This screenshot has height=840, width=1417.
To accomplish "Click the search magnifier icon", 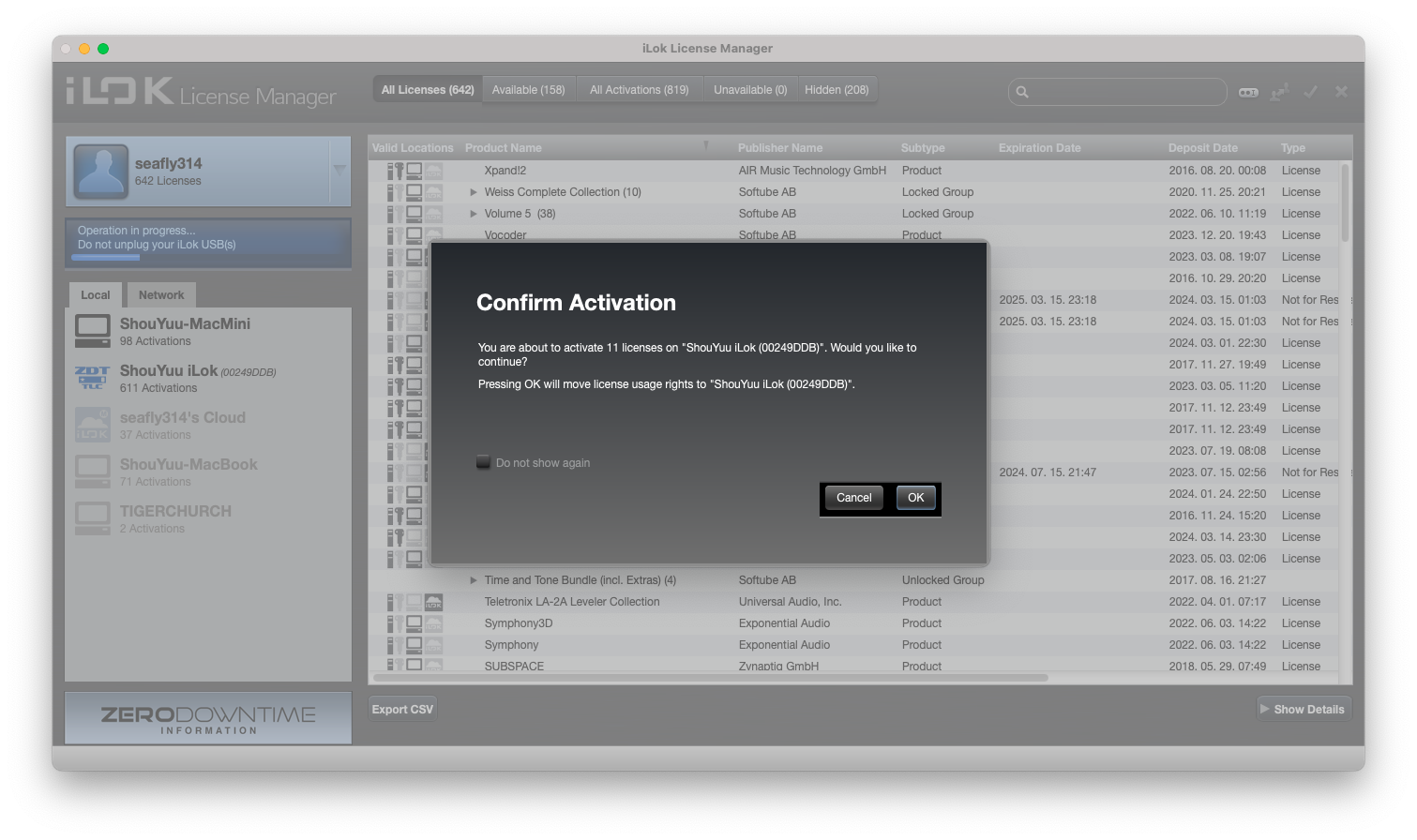I will point(1022,92).
